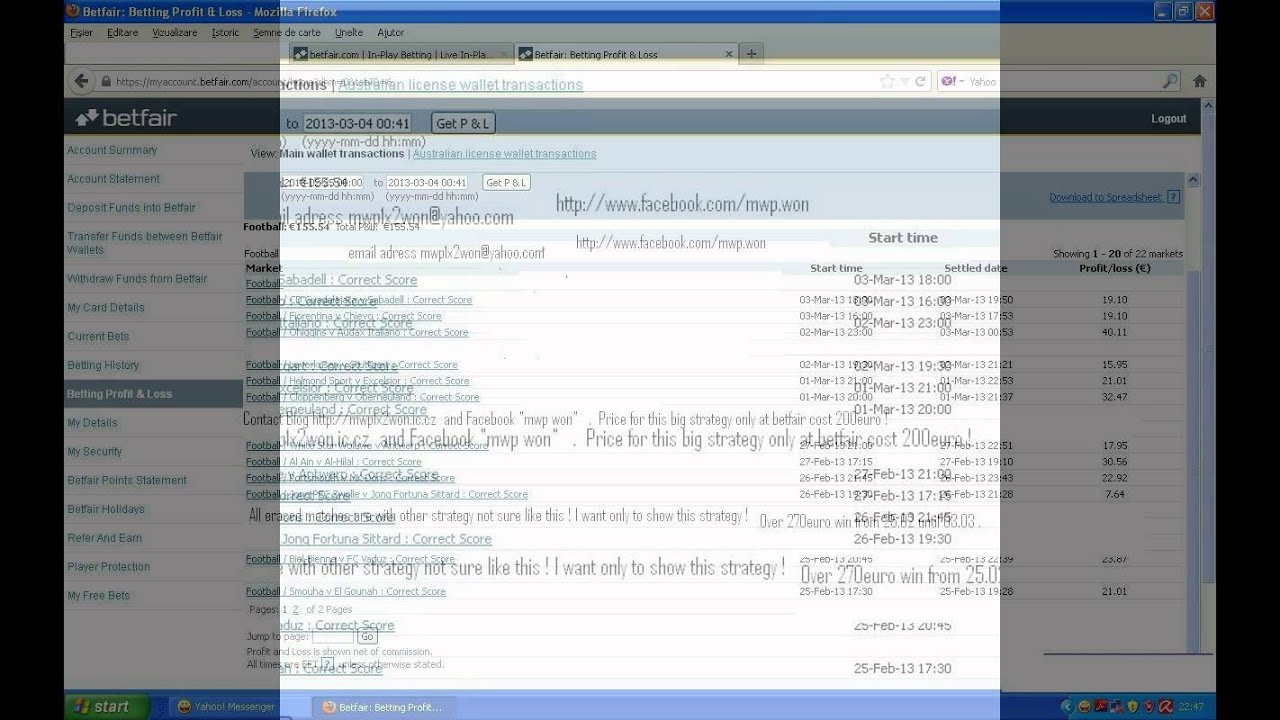
Task: Click the Logout link
Action: (1168, 118)
